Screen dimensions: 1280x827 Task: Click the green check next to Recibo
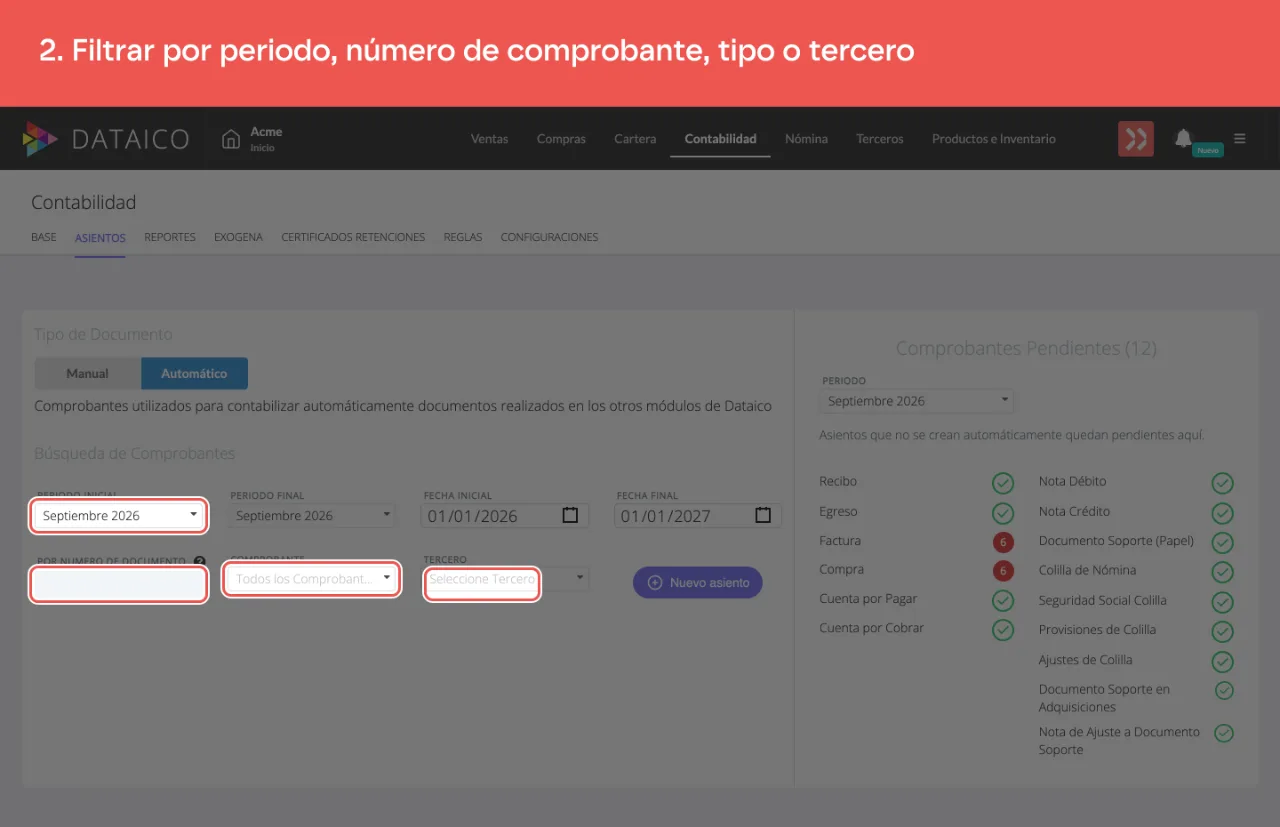point(1003,483)
